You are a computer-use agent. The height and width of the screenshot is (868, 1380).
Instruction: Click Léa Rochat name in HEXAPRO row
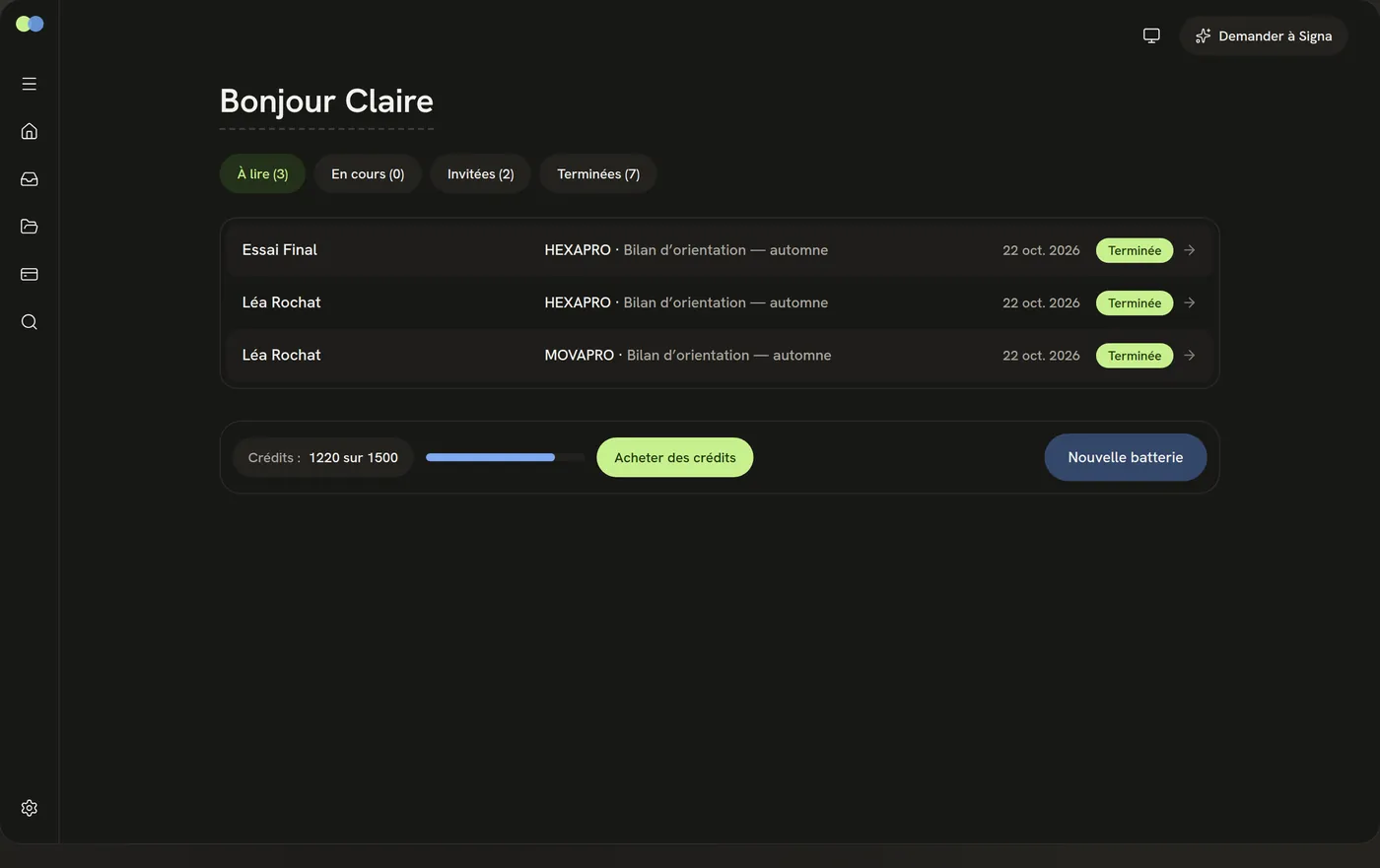click(x=282, y=302)
